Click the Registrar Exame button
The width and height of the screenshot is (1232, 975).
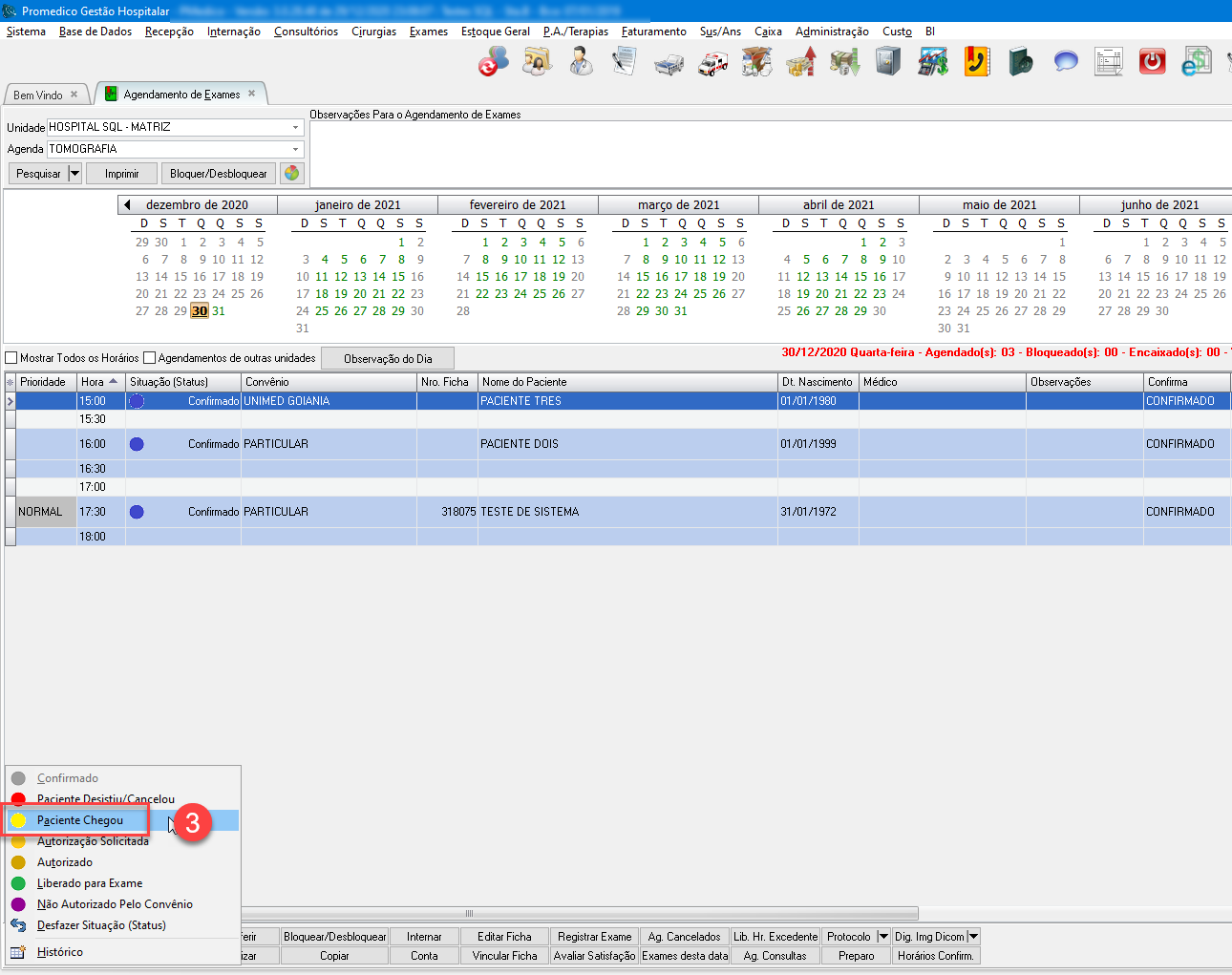[x=594, y=937]
